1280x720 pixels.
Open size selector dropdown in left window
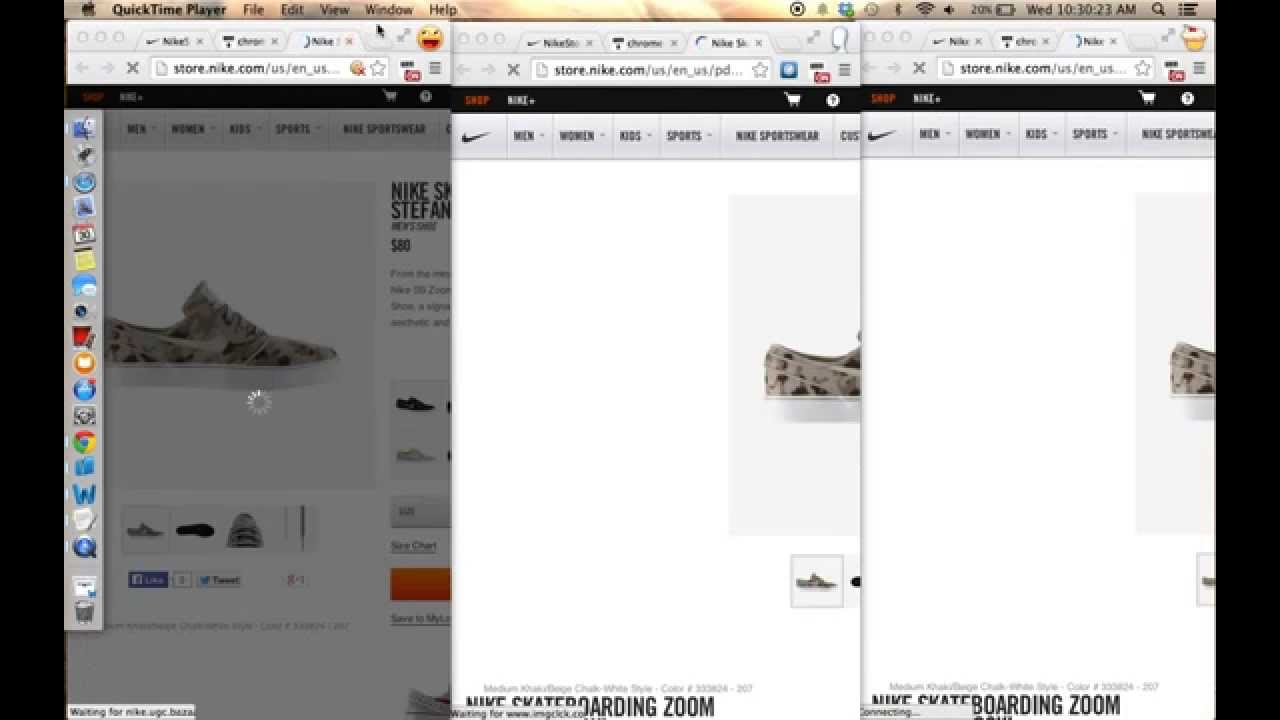[420, 512]
